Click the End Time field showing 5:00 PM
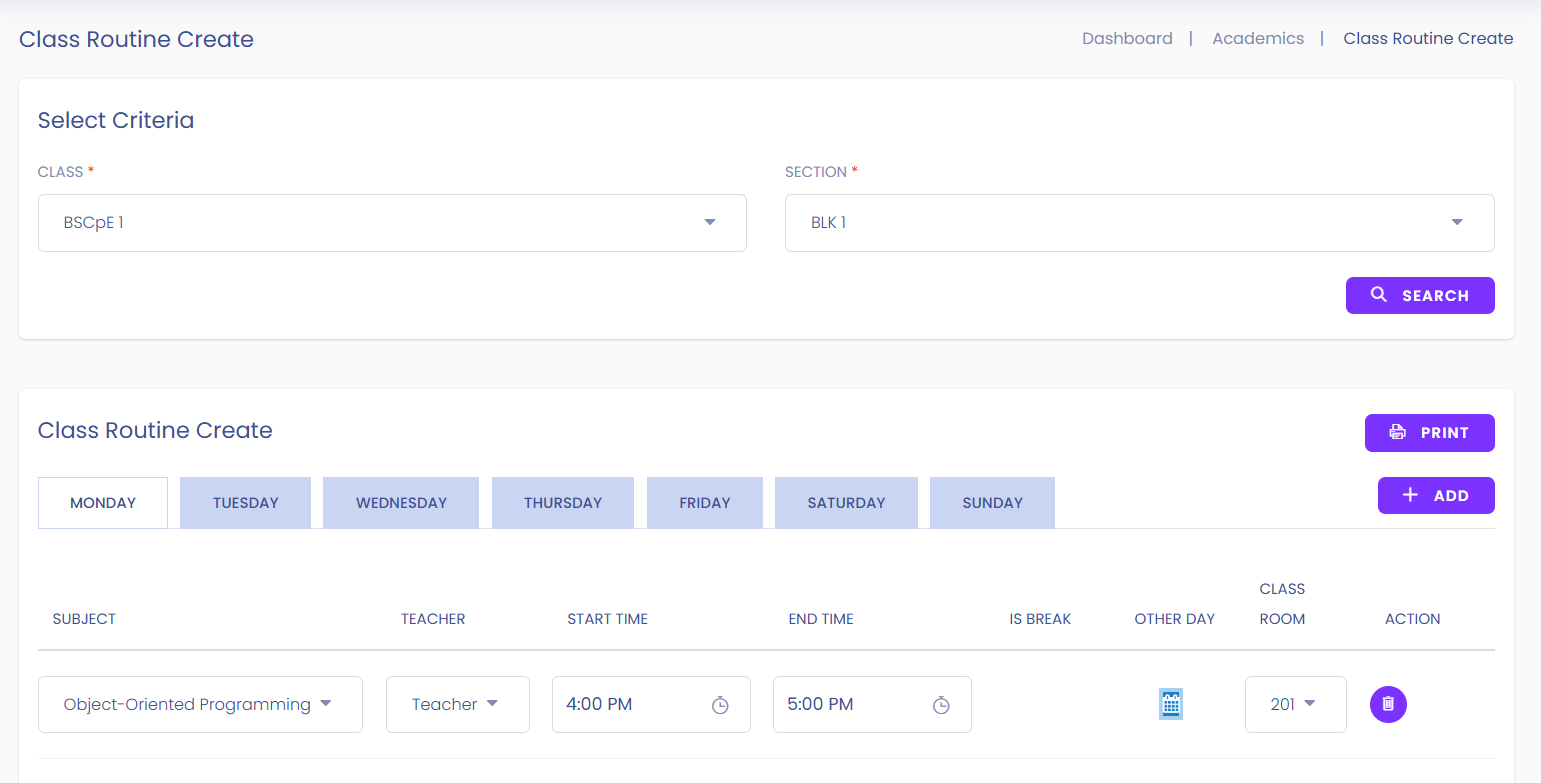Screen dimensions: 1541x783 click(872, 704)
